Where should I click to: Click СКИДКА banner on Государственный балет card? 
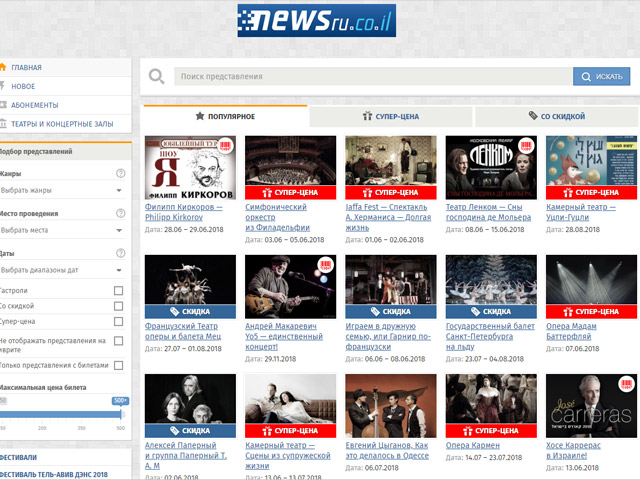(491, 312)
